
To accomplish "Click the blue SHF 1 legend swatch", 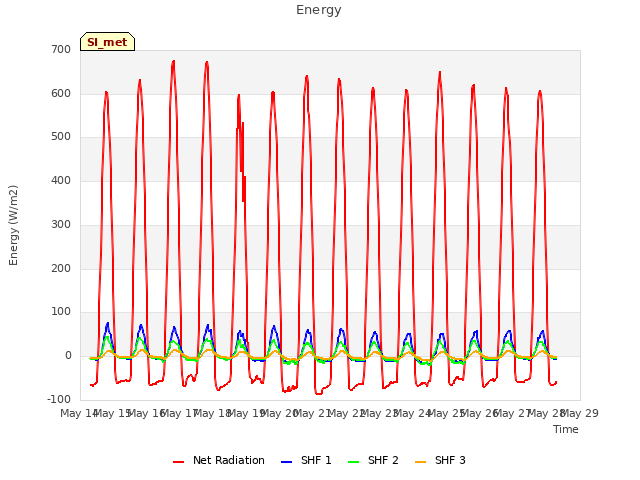I will coord(287,462).
